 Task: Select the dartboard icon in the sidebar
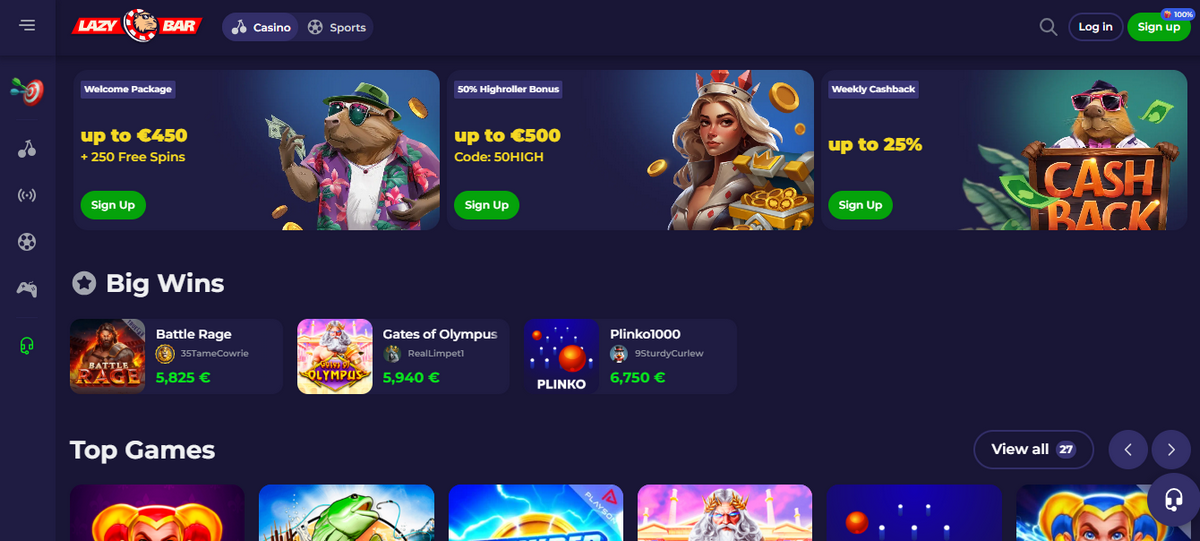tap(27, 91)
